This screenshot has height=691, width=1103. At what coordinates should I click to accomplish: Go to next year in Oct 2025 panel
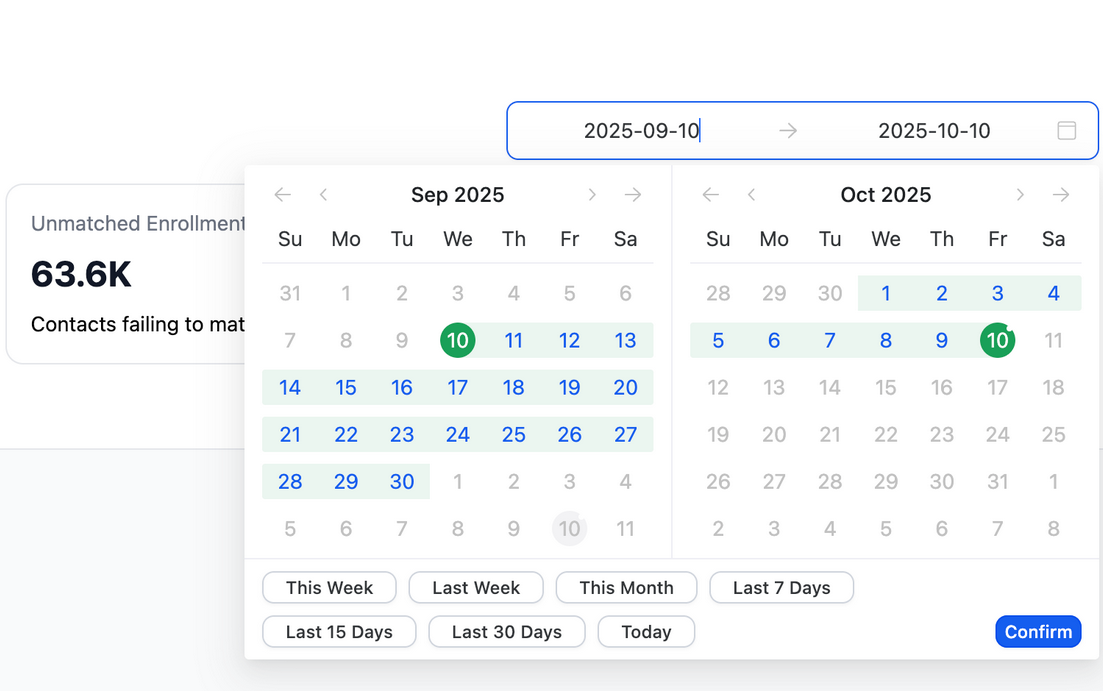click(1061, 195)
